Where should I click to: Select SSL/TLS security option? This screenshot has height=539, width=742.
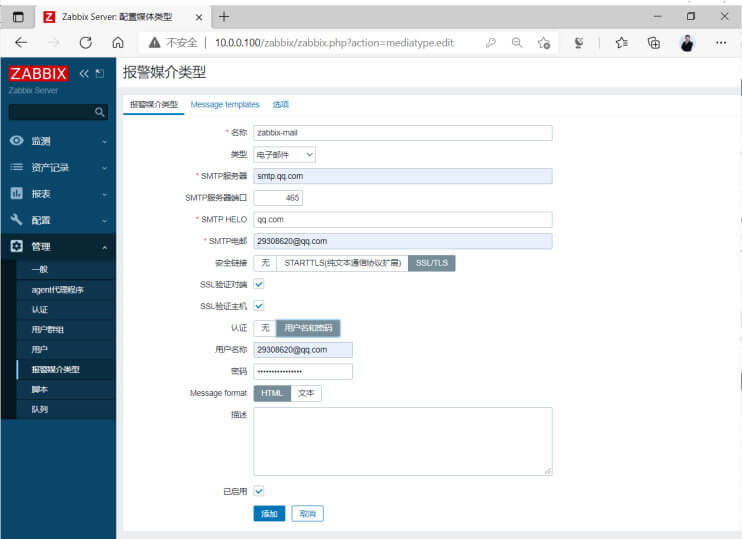[432, 263]
